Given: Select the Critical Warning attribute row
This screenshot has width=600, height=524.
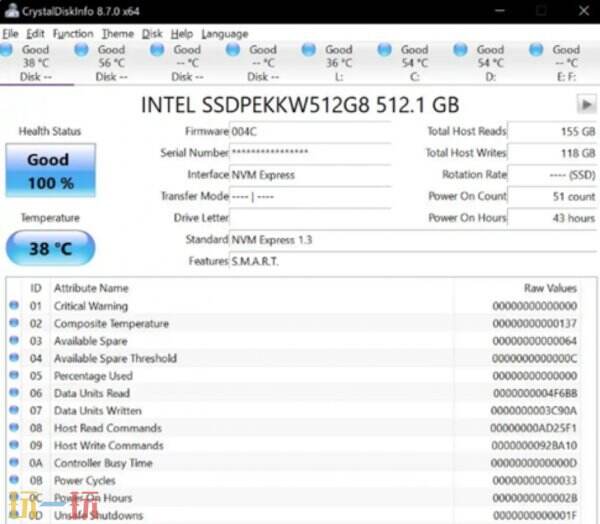Looking at the screenshot, I should point(294,306).
